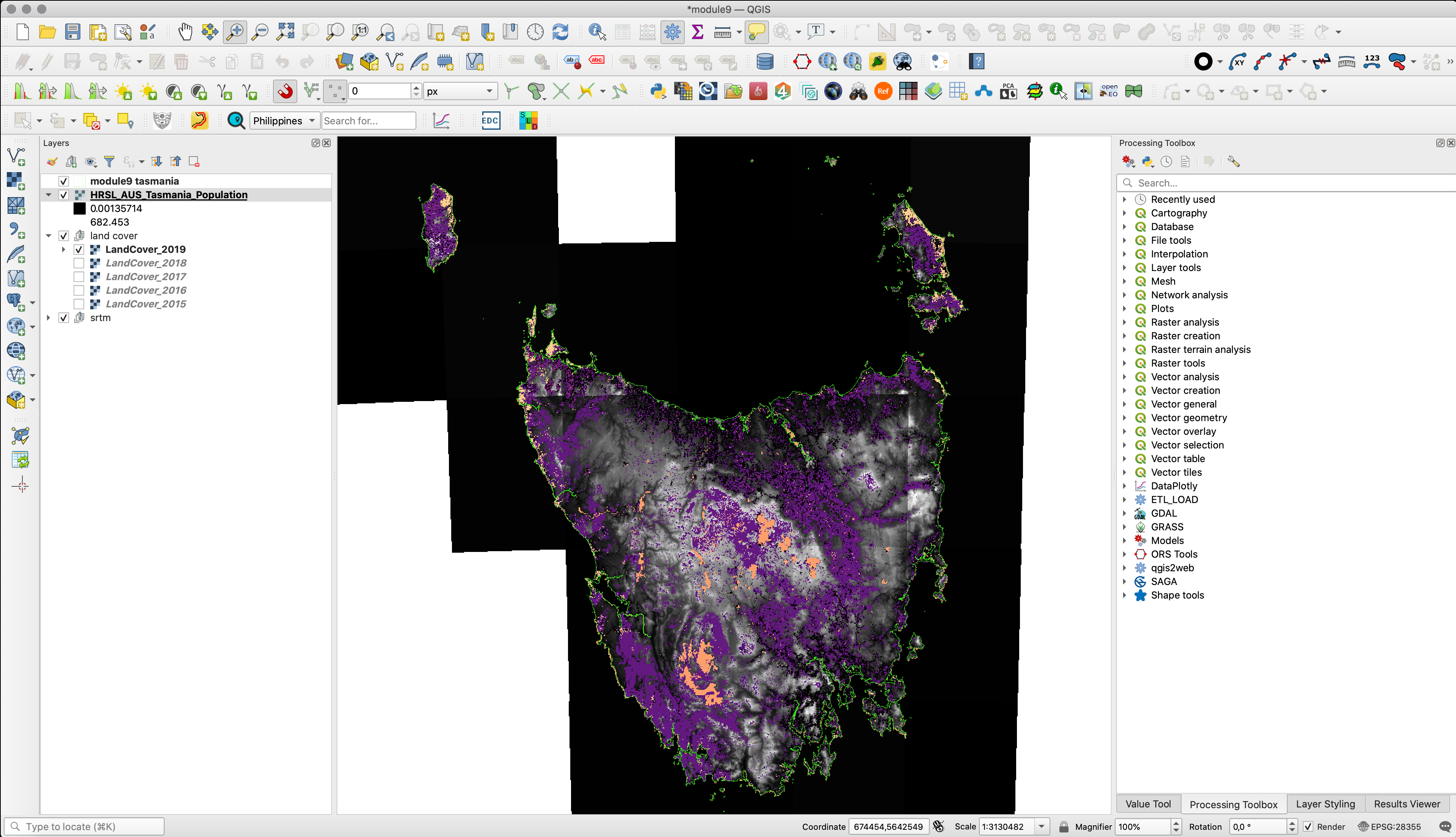
Task: Click the Save Project icon
Action: point(72,31)
